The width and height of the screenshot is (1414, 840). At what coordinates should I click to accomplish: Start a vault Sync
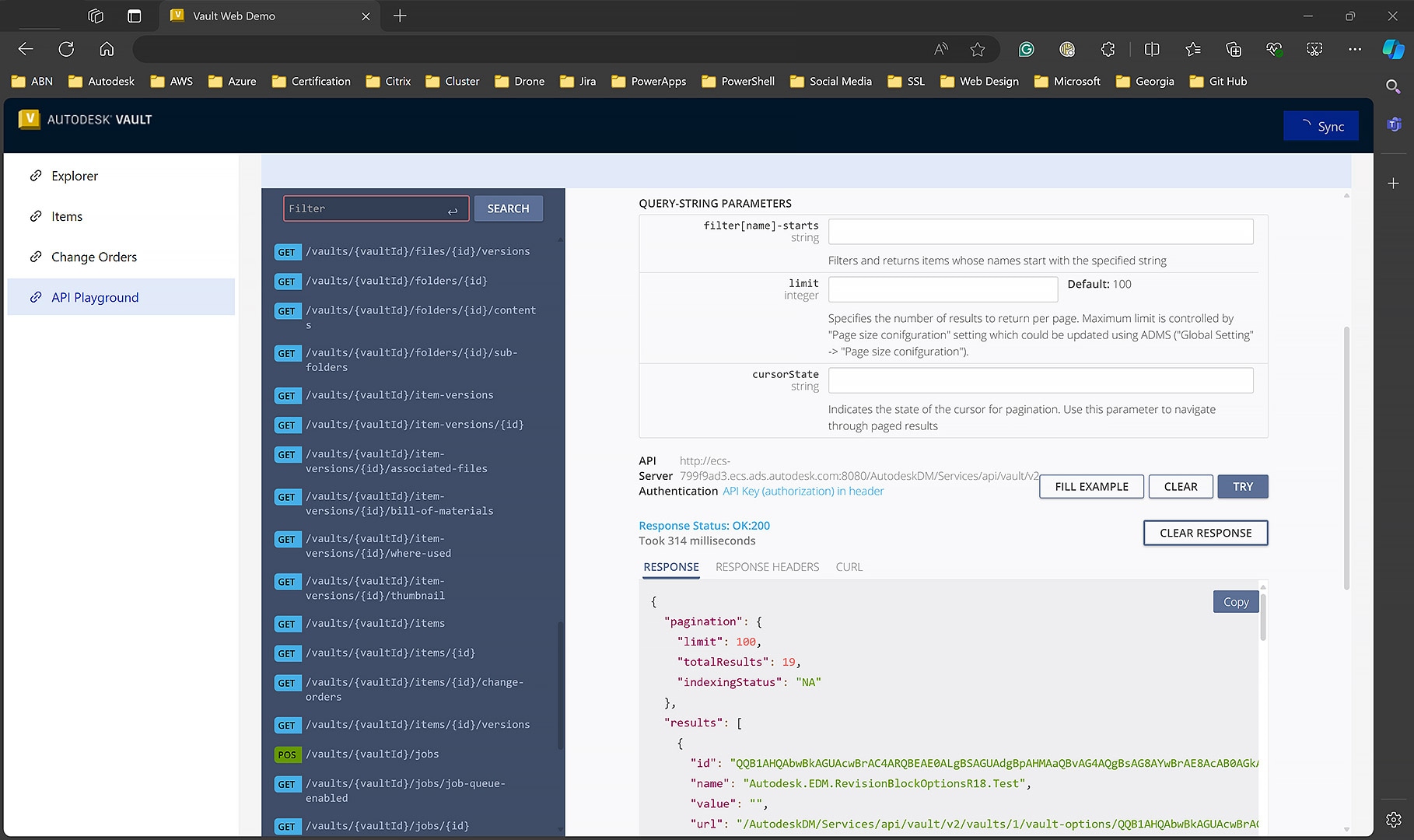click(1320, 125)
